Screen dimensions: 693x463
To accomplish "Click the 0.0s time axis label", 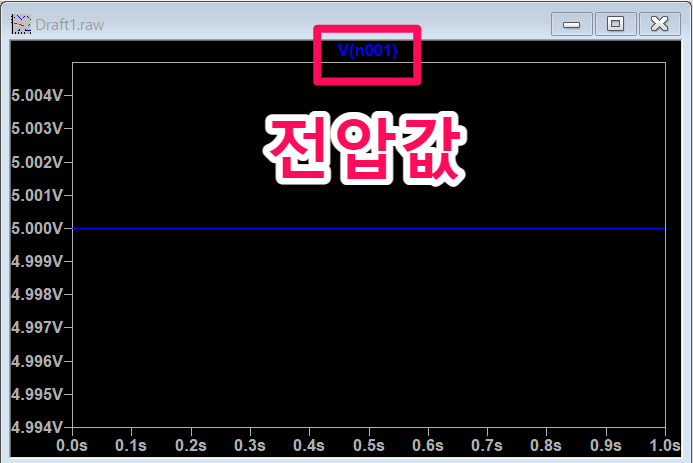I will (x=72, y=445).
